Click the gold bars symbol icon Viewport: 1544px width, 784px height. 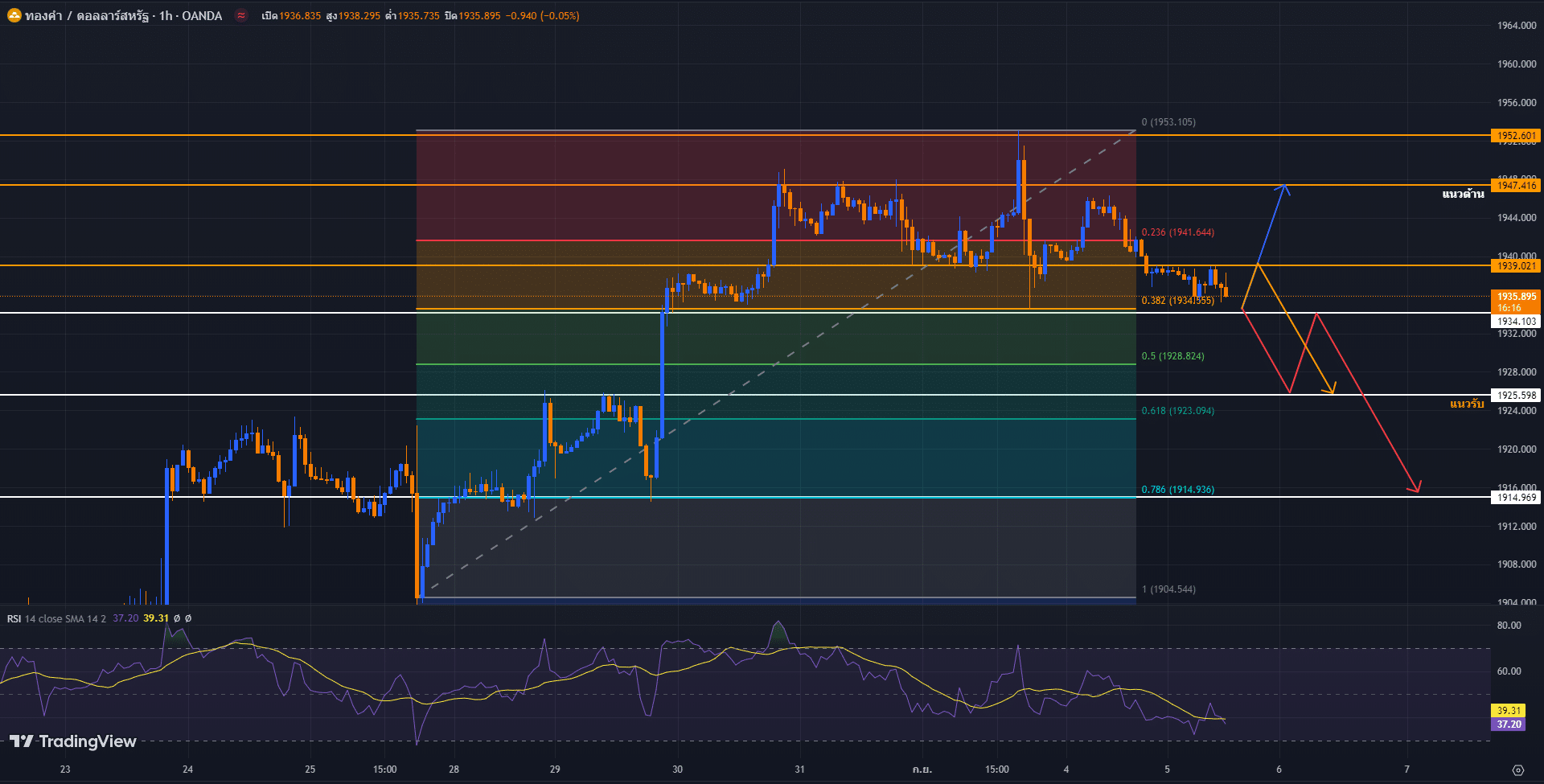pyautogui.click(x=14, y=15)
